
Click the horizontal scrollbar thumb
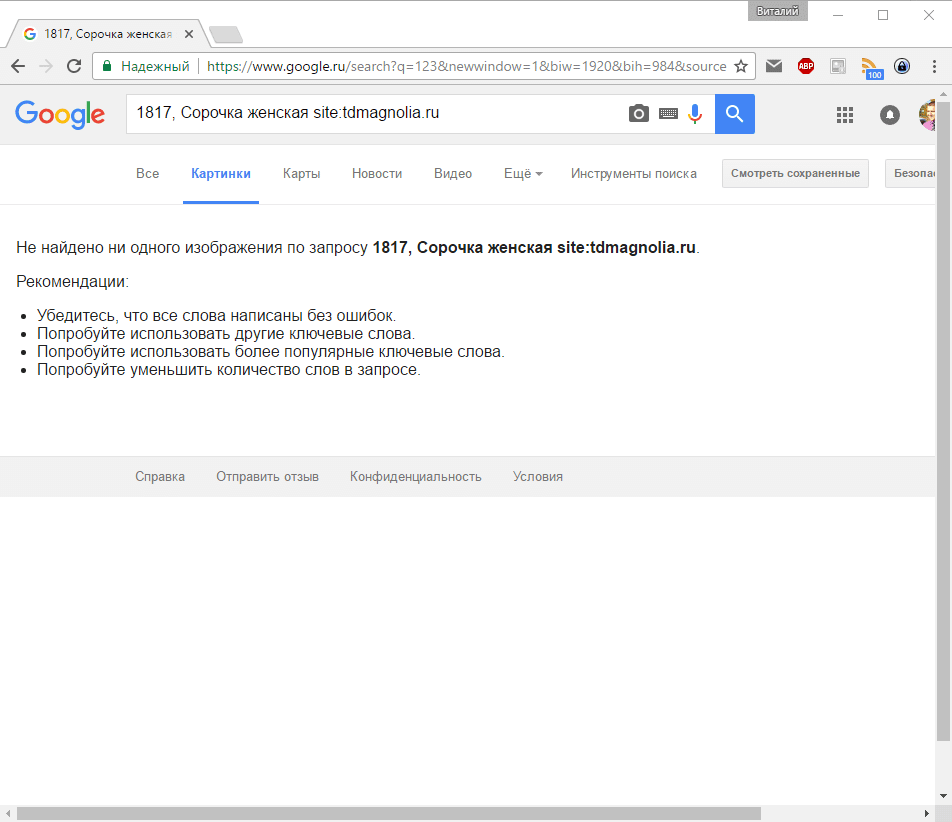point(389,814)
